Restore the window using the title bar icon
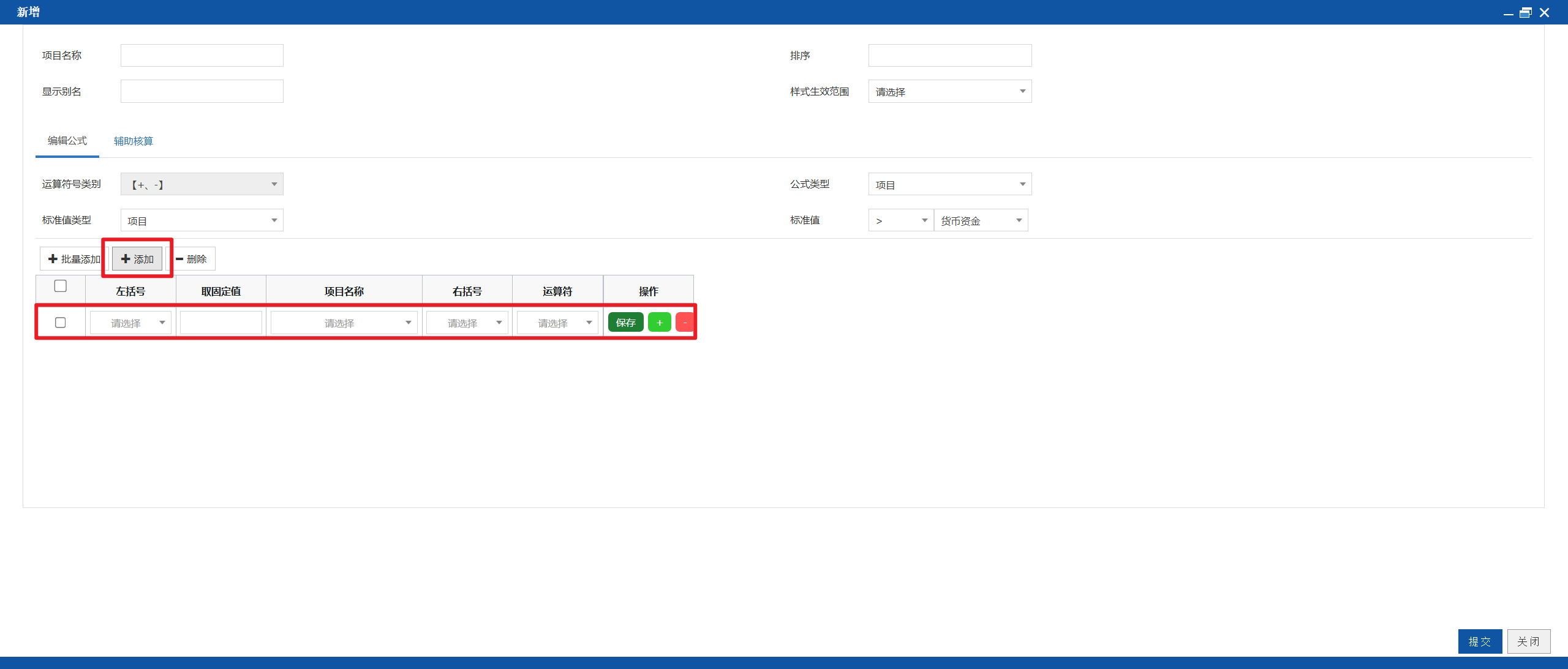The image size is (1568, 669). point(1526,12)
